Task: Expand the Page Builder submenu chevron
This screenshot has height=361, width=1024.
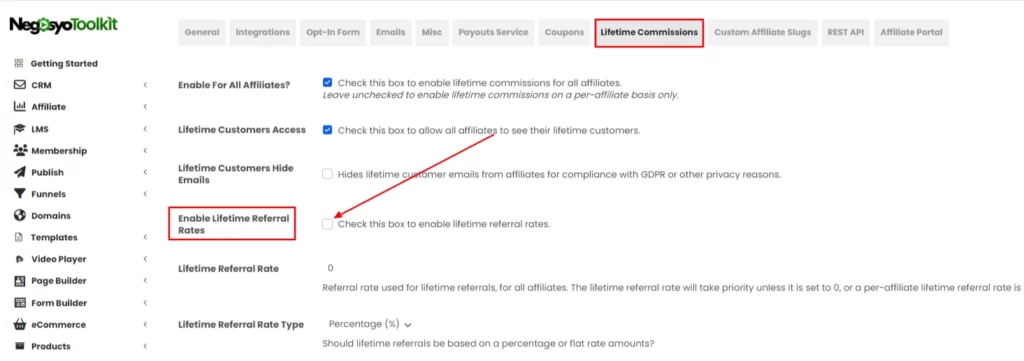Action: click(x=145, y=281)
